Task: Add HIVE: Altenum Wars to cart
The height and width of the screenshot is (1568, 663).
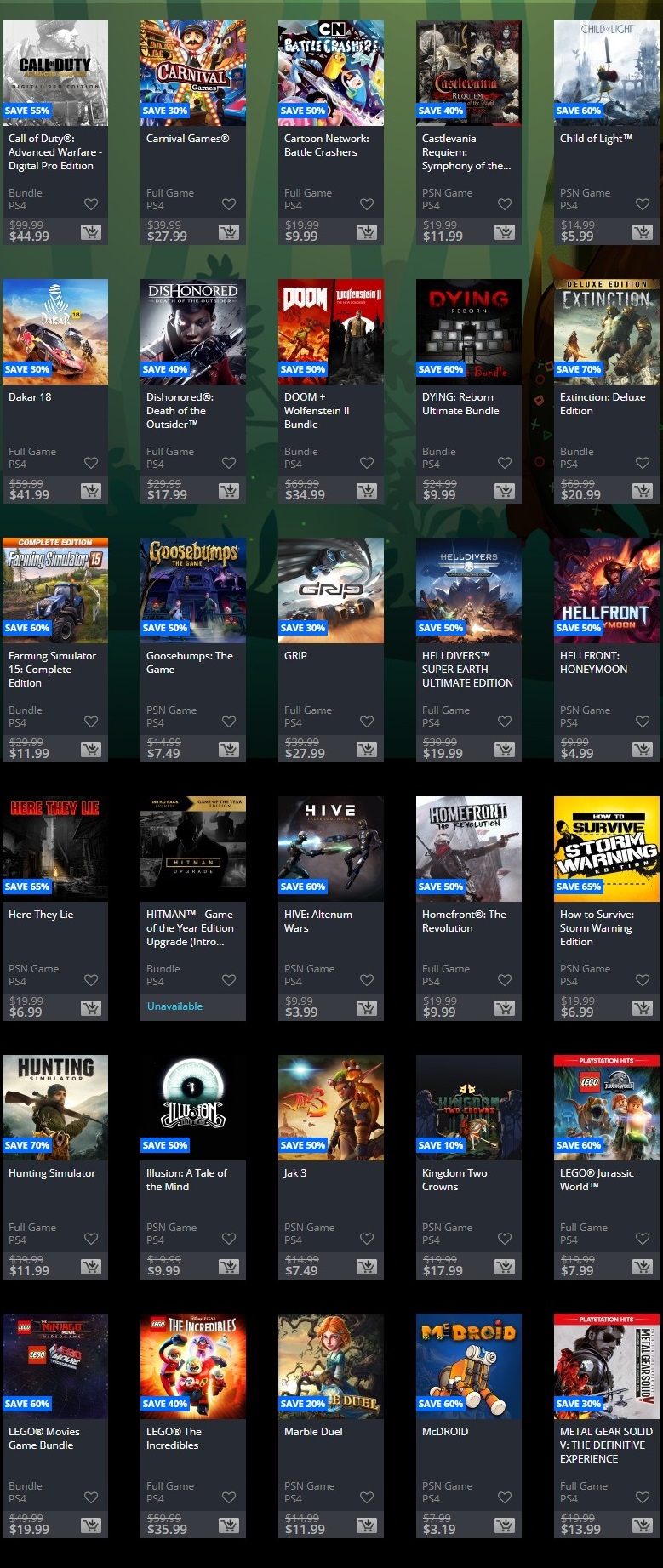Action: pyautogui.click(x=366, y=1007)
